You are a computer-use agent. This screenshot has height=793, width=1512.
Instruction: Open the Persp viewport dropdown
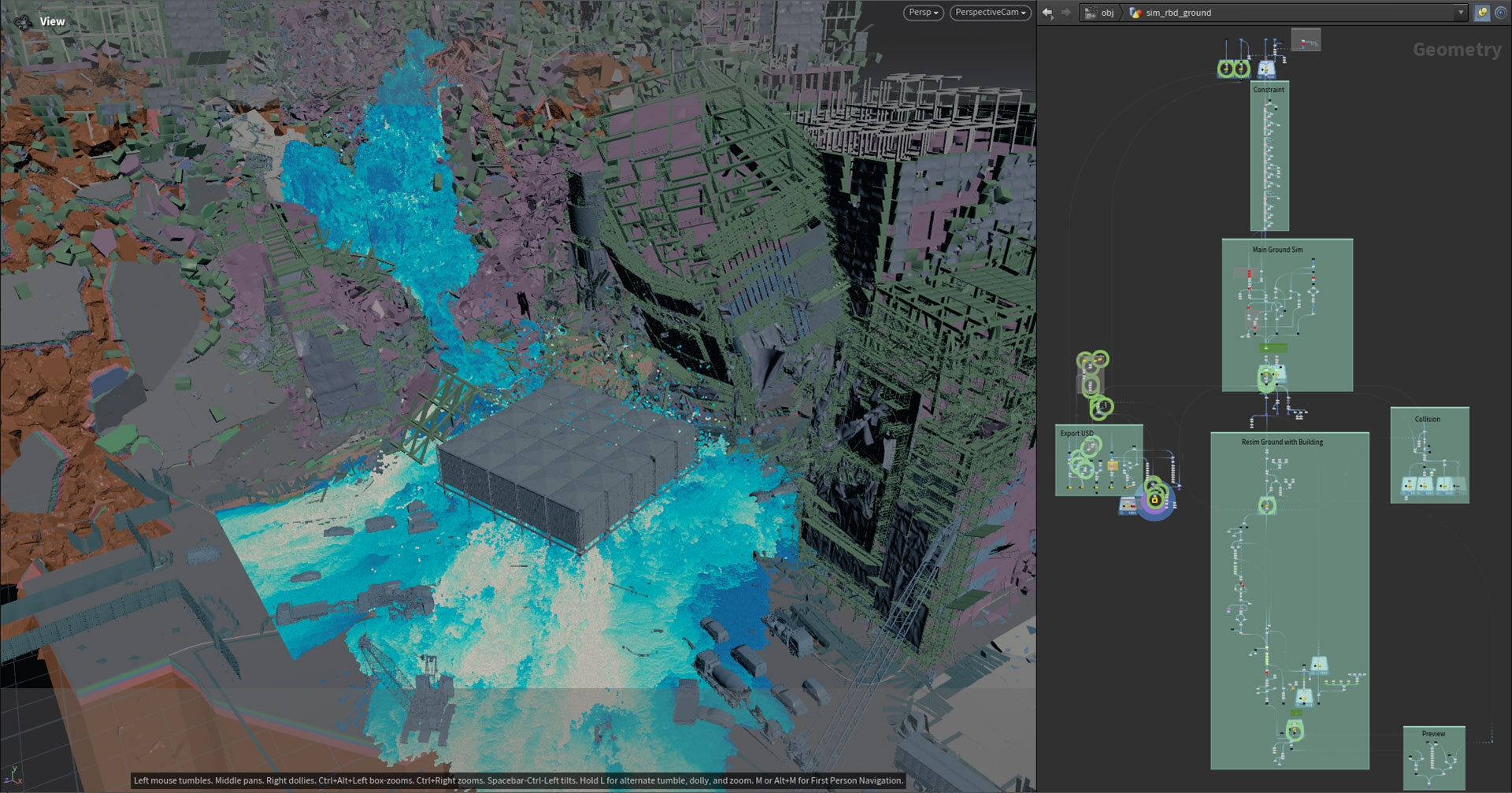(x=924, y=13)
